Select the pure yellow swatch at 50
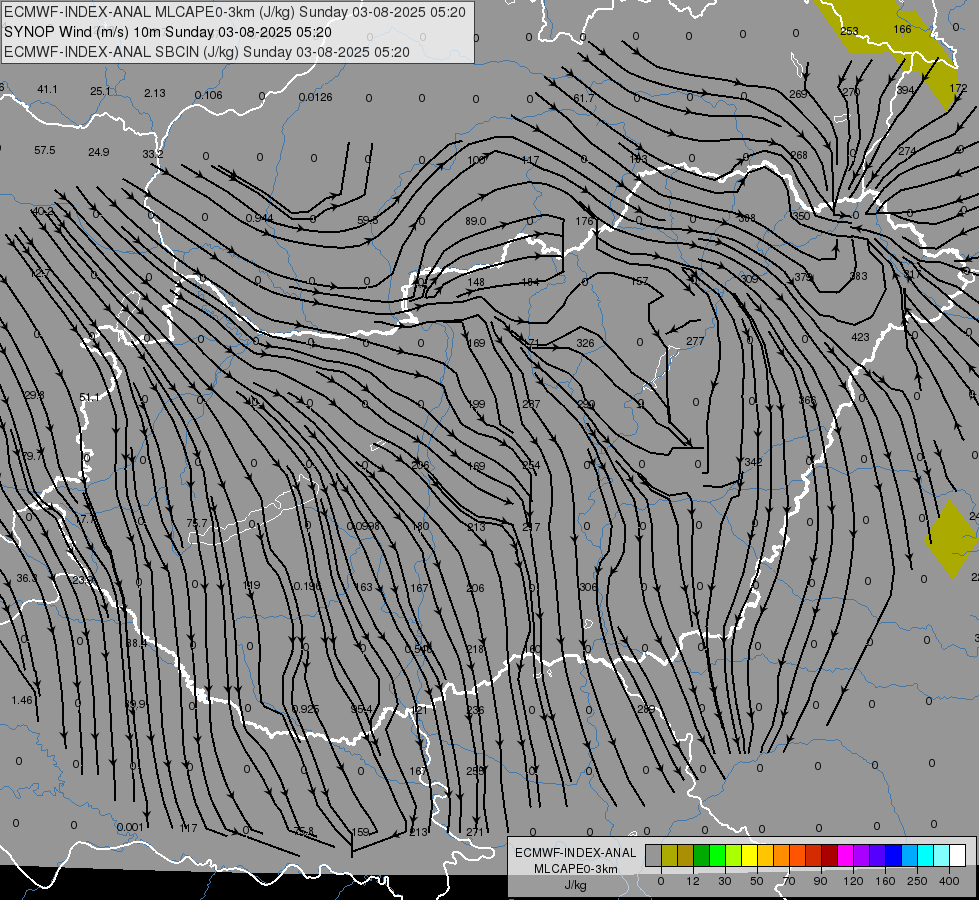 749,855
